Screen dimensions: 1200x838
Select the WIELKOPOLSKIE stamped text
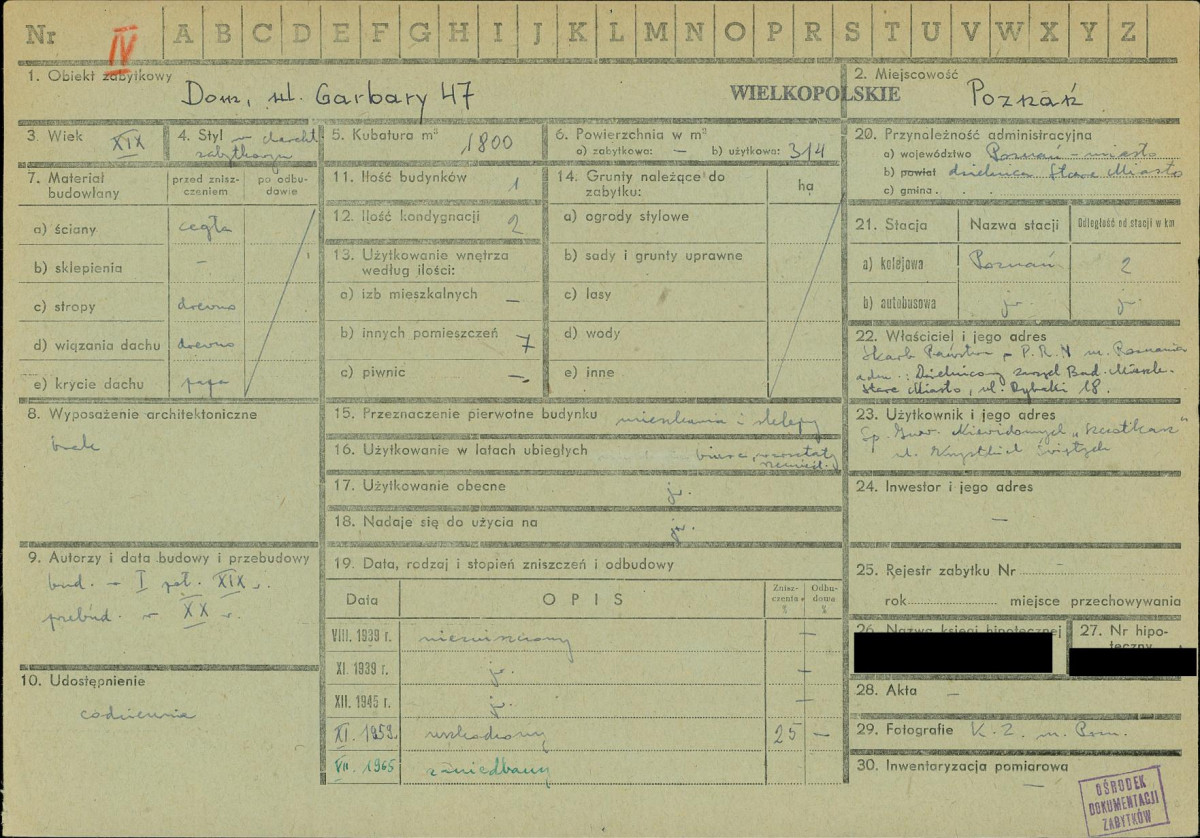click(x=813, y=95)
